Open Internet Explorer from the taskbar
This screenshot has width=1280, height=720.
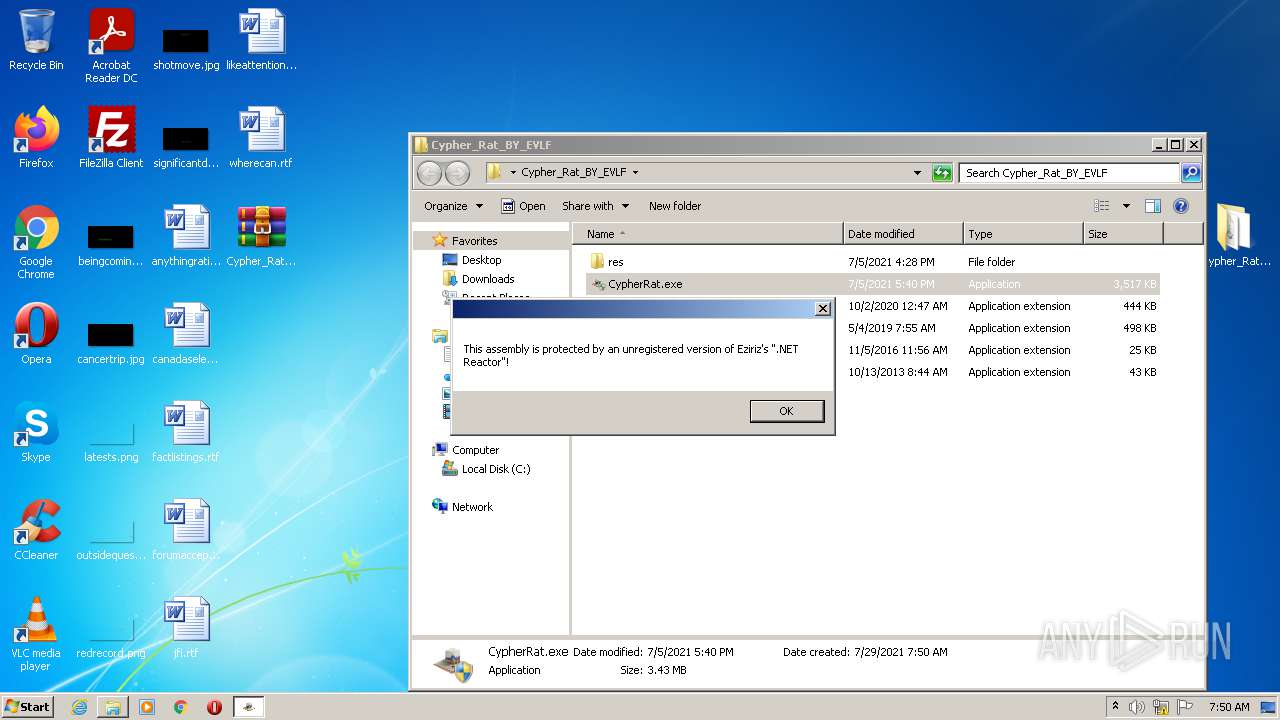[x=79, y=707]
